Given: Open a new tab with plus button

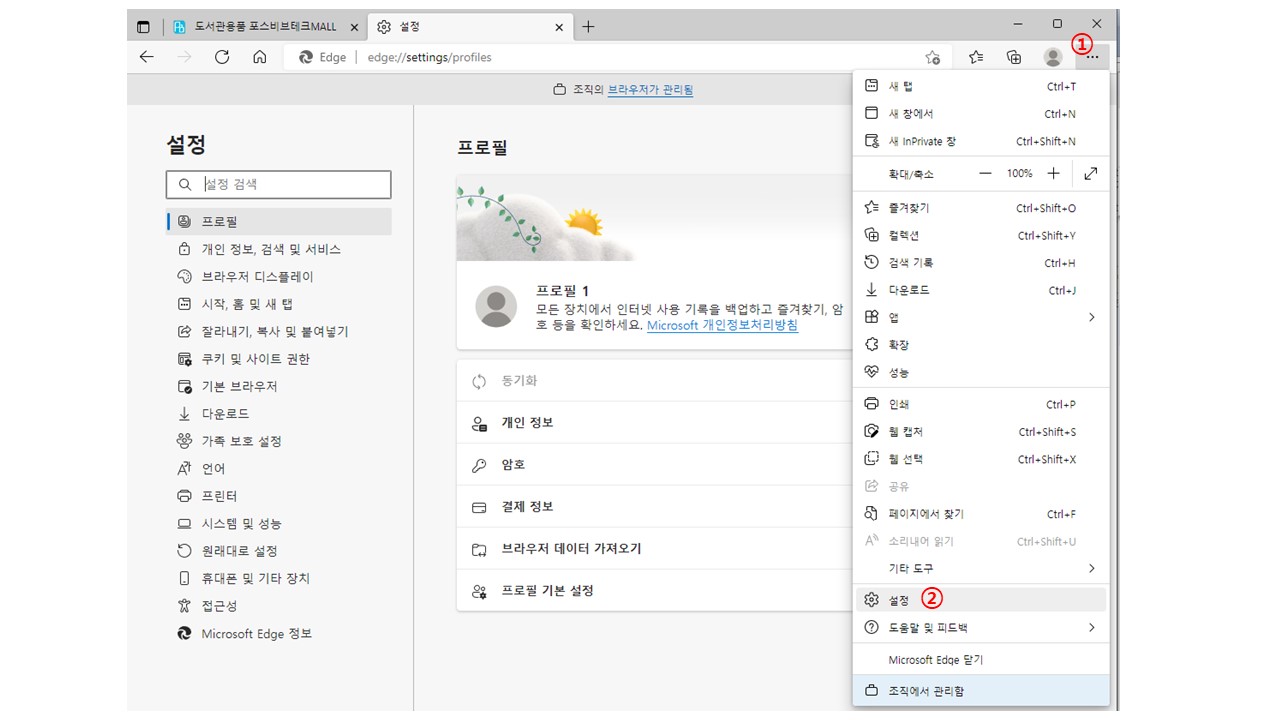Looking at the screenshot, I should (588, 27).
